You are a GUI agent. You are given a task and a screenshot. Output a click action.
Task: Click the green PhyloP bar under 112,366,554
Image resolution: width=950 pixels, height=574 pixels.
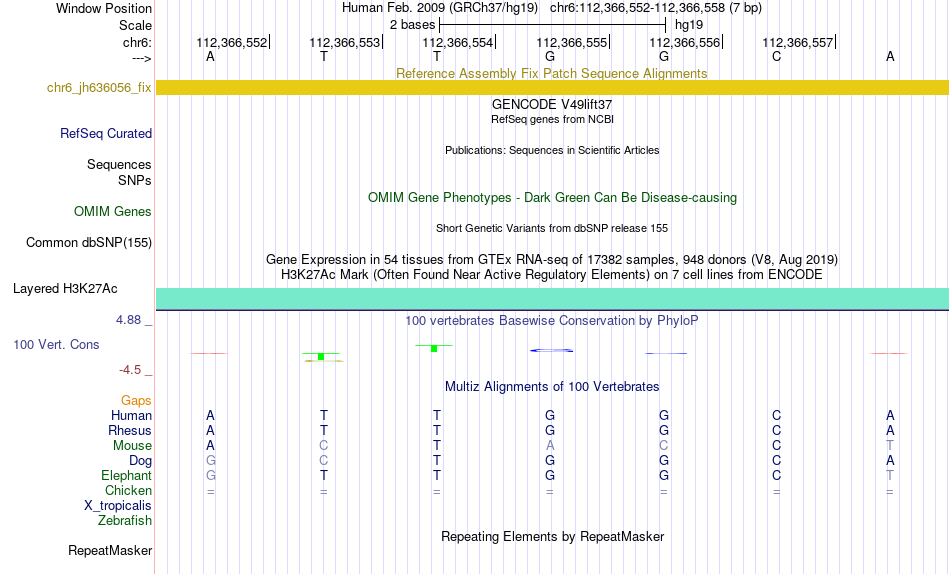click(434, 348)
